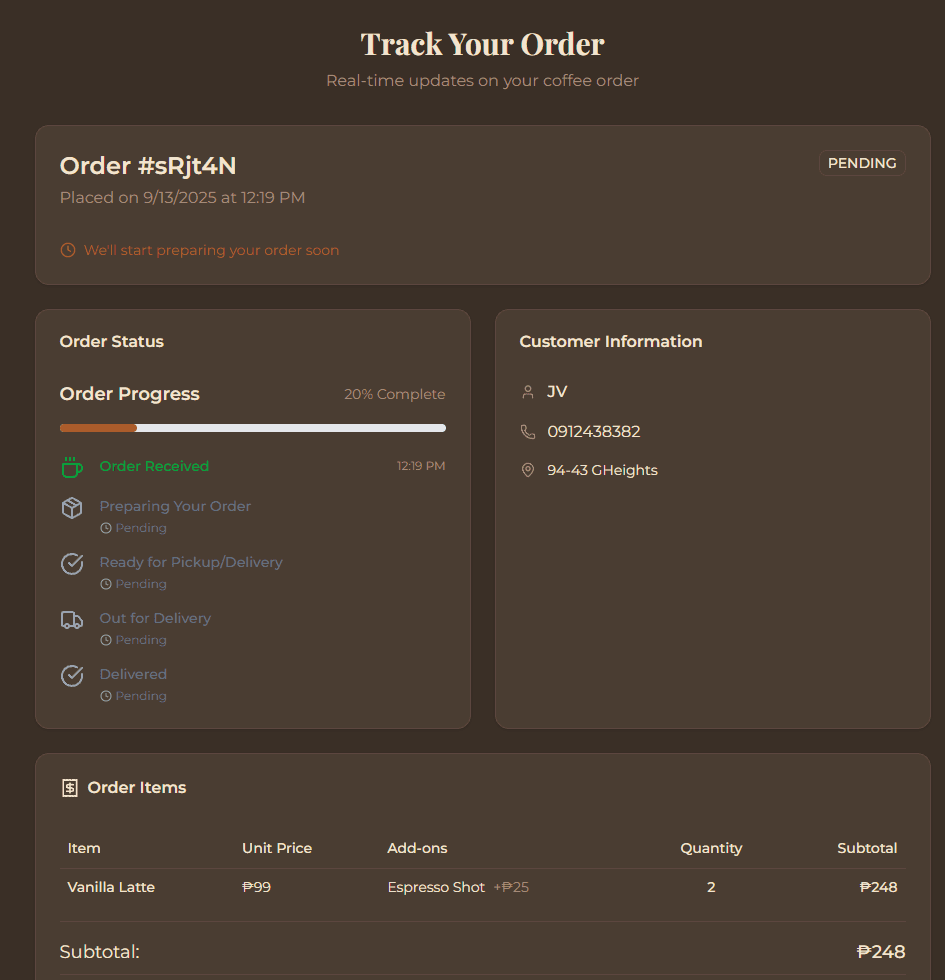Click the location pin beside 94-43 GHeights
945x980 pixels.
pos(528,469)
